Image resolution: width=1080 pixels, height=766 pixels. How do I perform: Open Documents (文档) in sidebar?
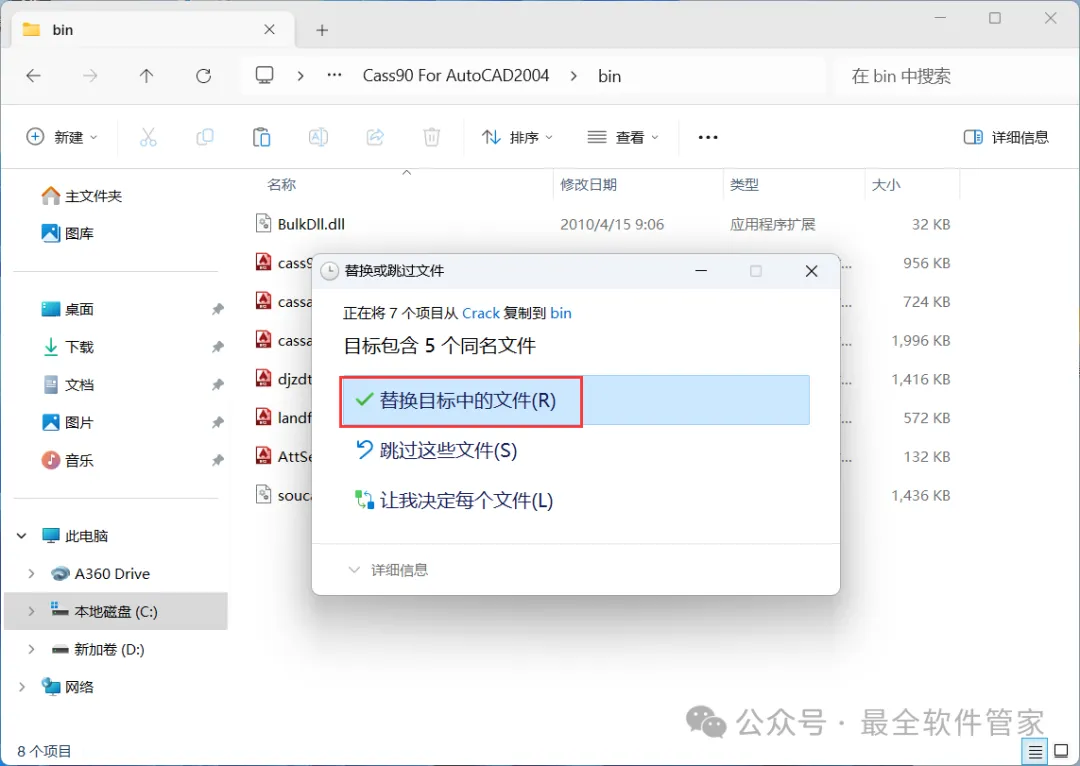(x=68, y=384)
